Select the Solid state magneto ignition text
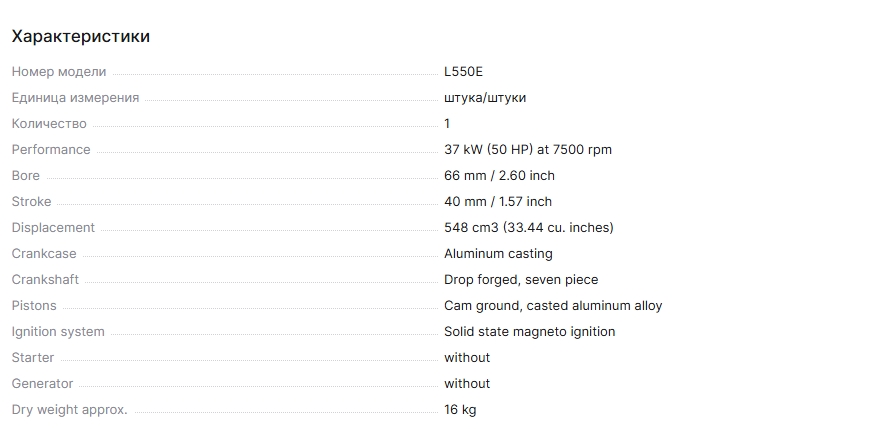The height and width of the screenshot is (429, 876). [x=529, y=332]
